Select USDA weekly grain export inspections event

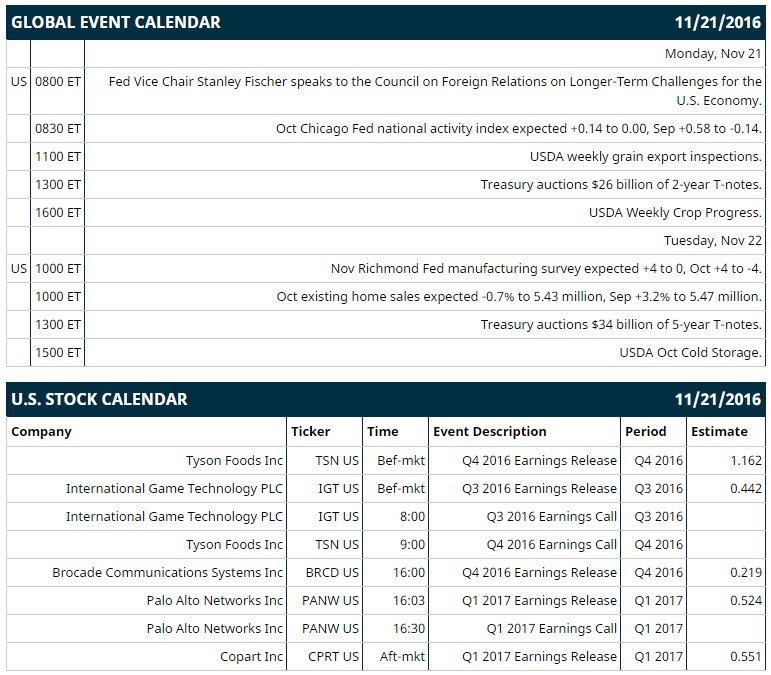646,157
